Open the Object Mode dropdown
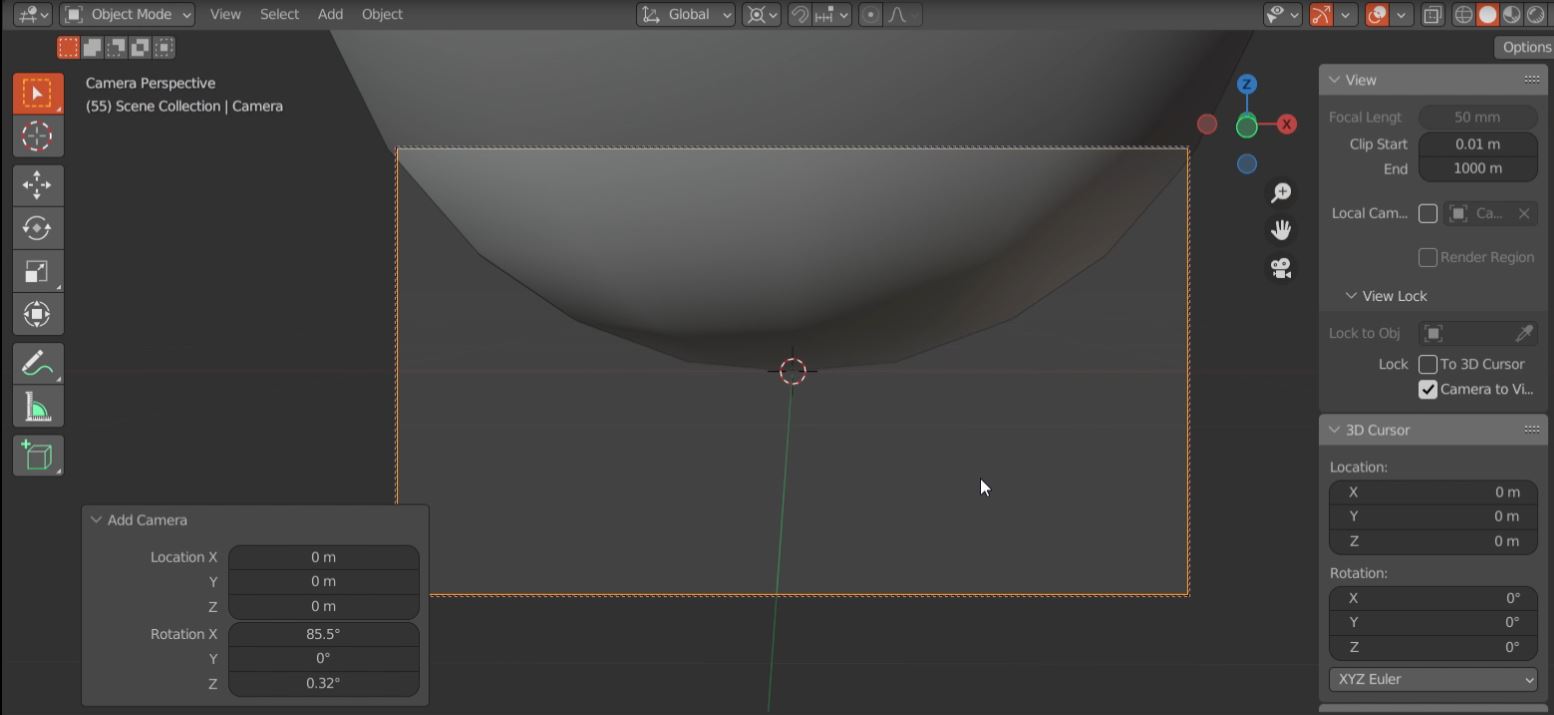 (126, 14)
